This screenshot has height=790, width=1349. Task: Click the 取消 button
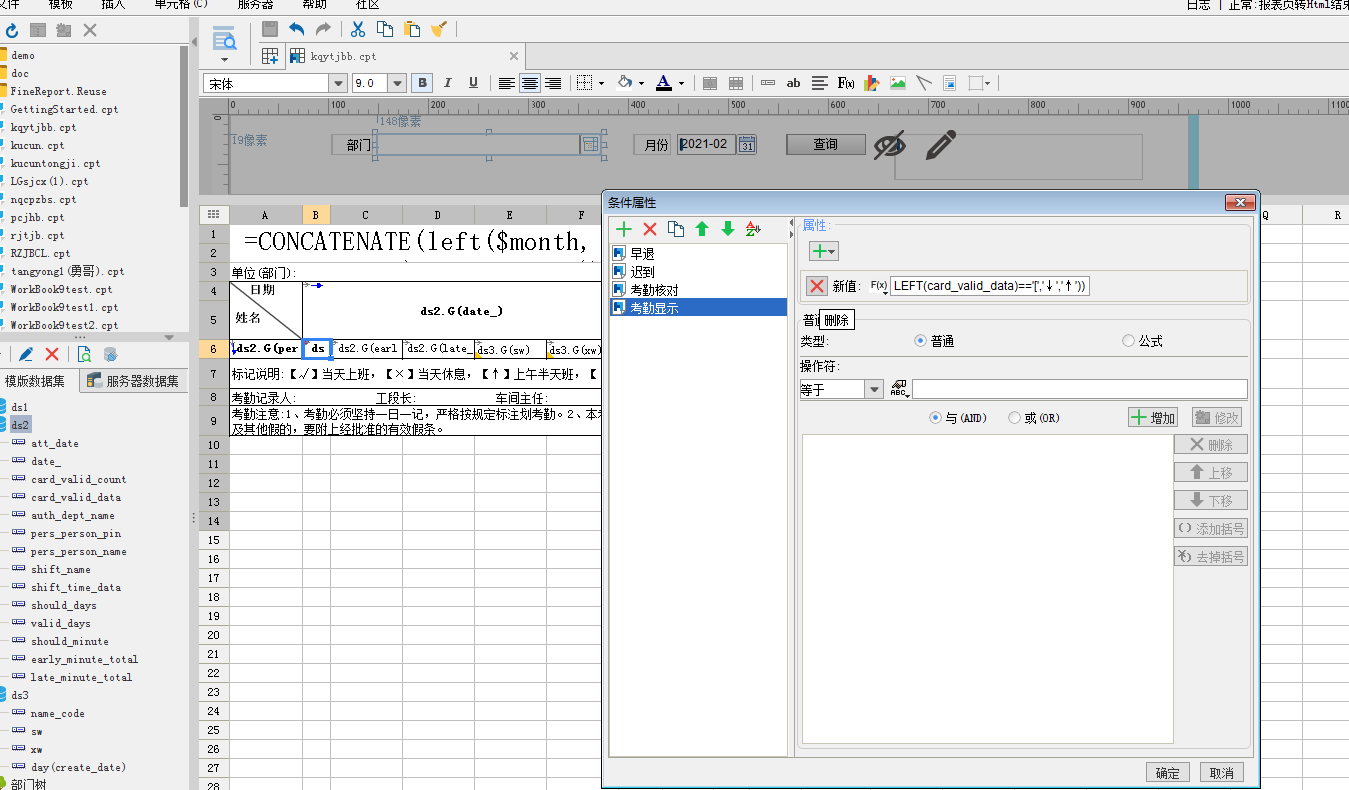point(1221,773)
